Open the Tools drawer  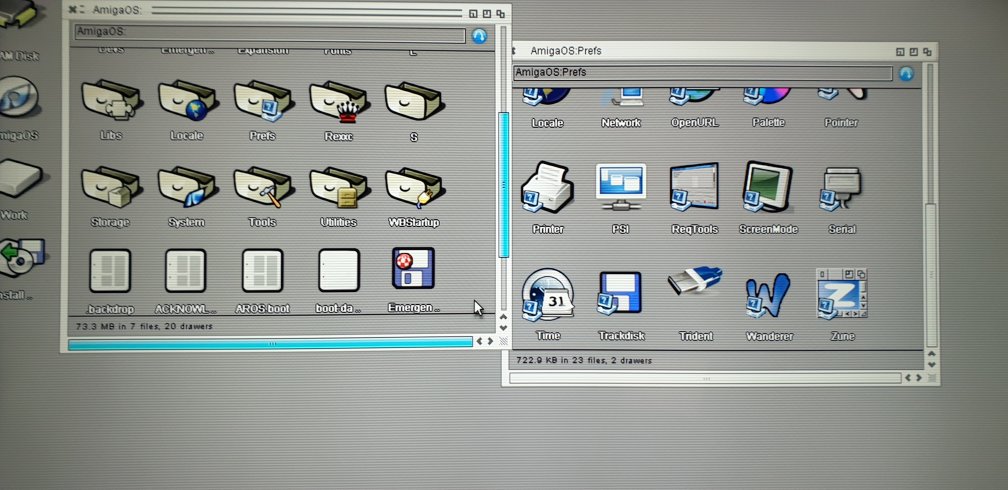(263, 188)
